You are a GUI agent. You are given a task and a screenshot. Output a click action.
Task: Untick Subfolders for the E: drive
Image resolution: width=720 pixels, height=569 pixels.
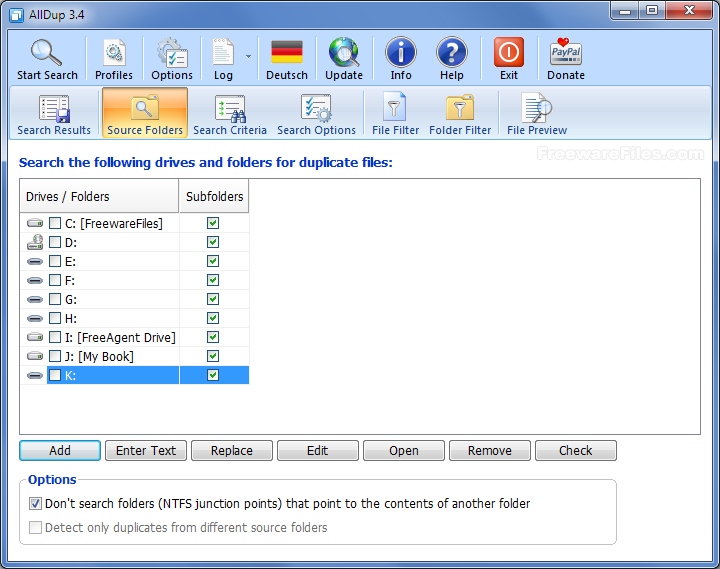213,261
